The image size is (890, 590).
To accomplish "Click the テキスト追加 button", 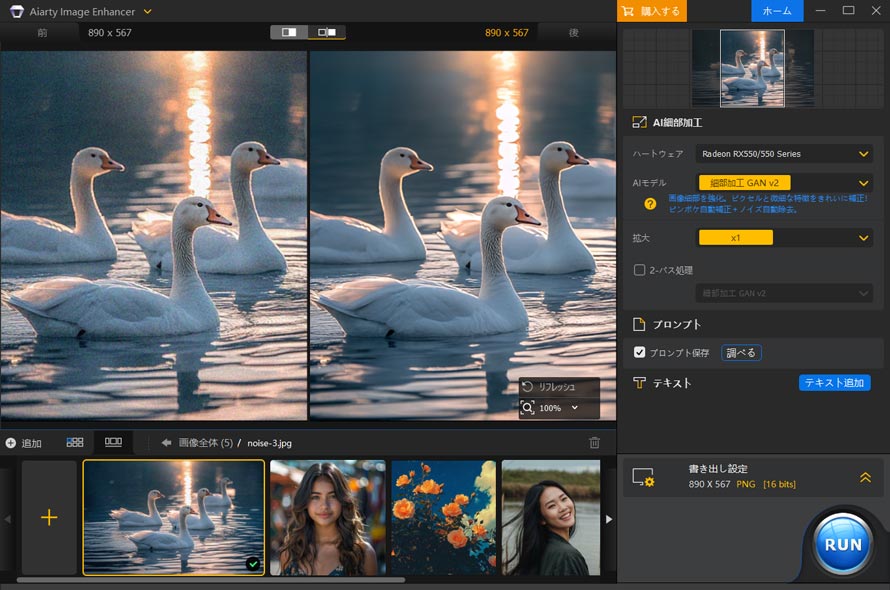I will (x=834, y=382).
